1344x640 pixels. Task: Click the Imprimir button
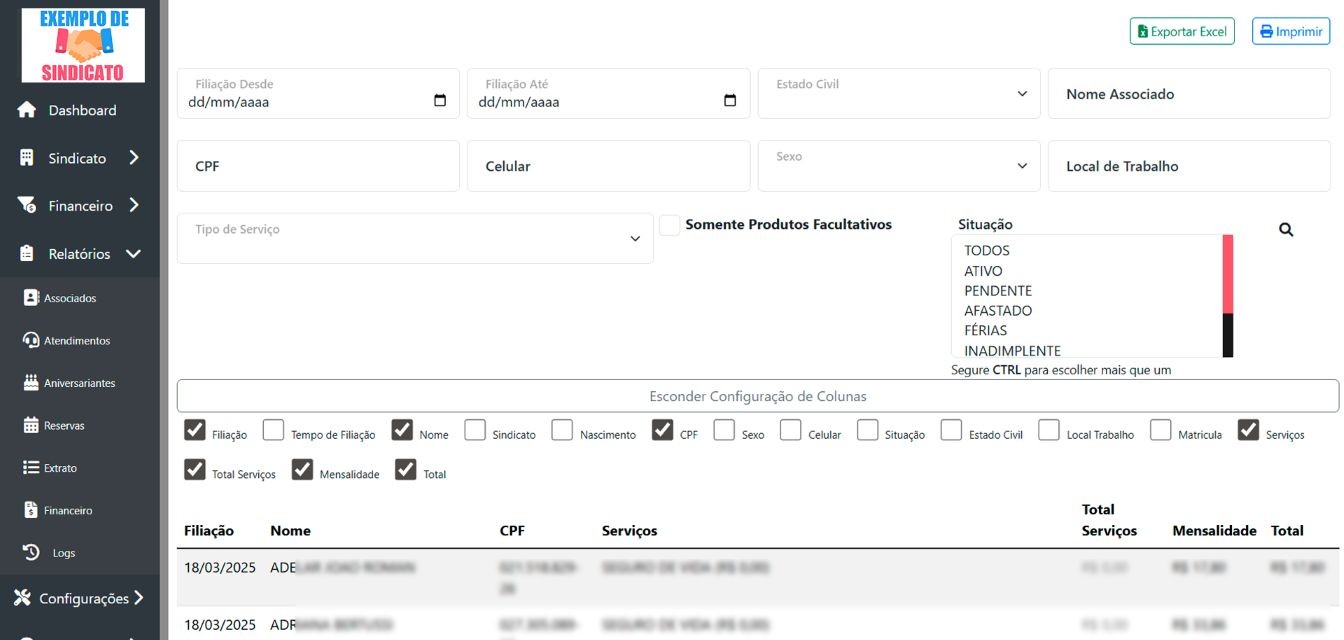coord(1291,31)
